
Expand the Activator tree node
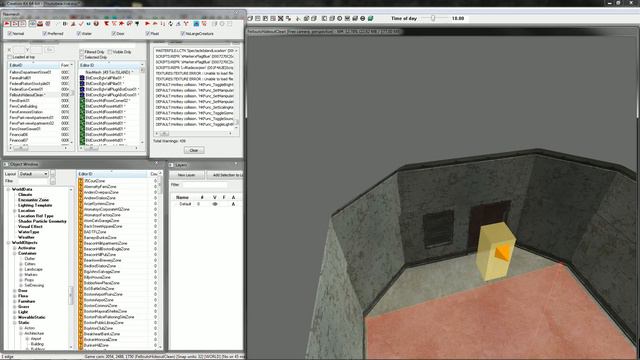(15, 248)
